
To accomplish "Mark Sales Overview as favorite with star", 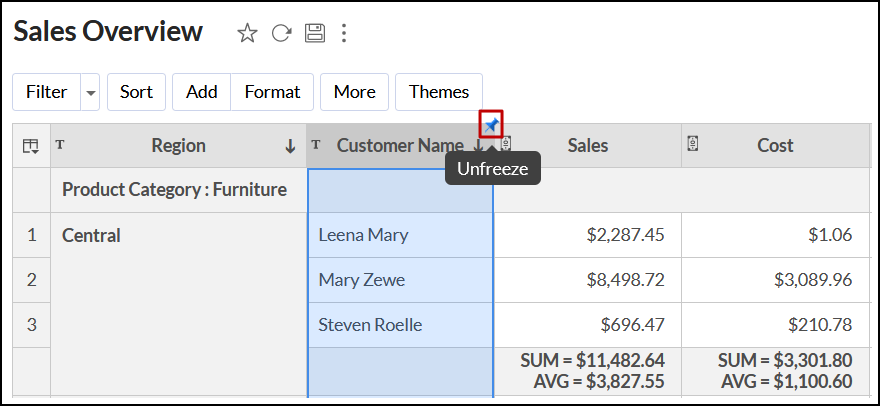I will click(x=247, y=33).
